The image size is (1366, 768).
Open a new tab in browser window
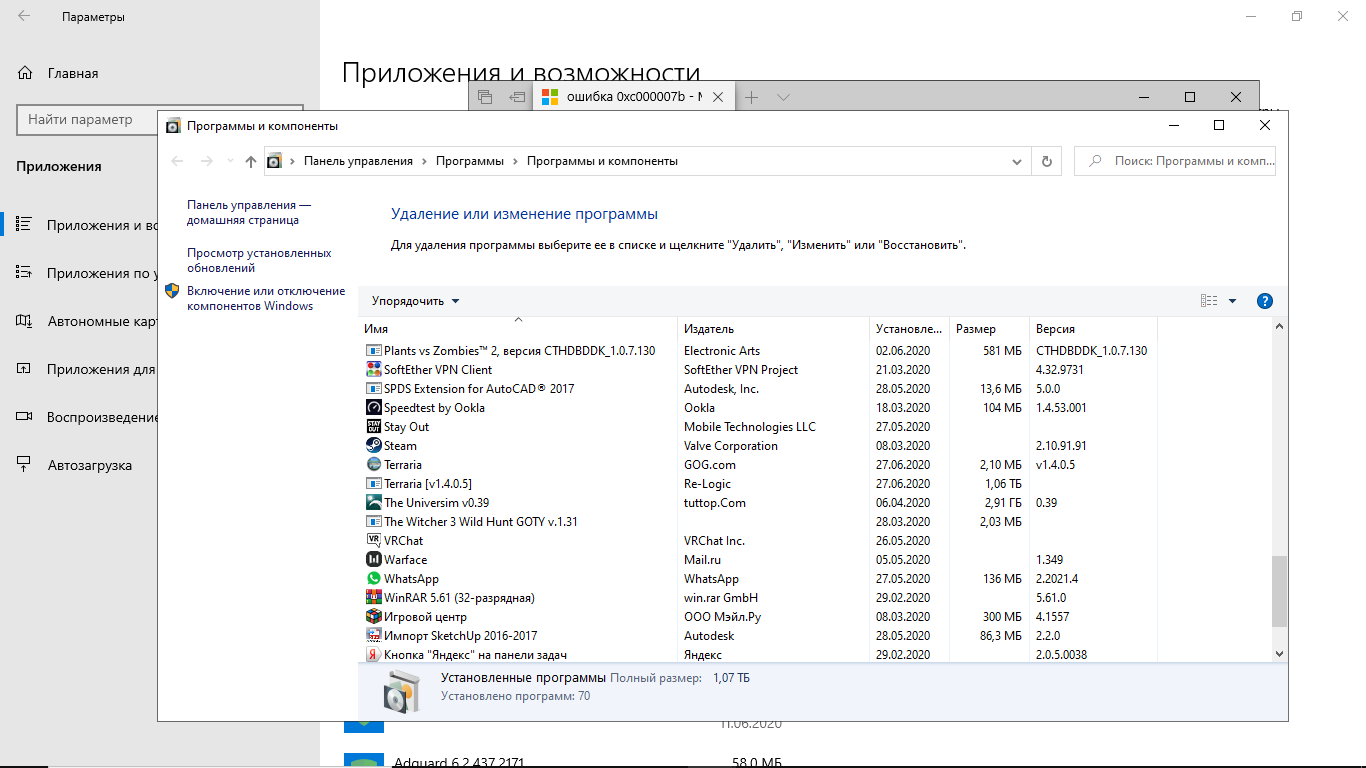[x=752, y=97]
